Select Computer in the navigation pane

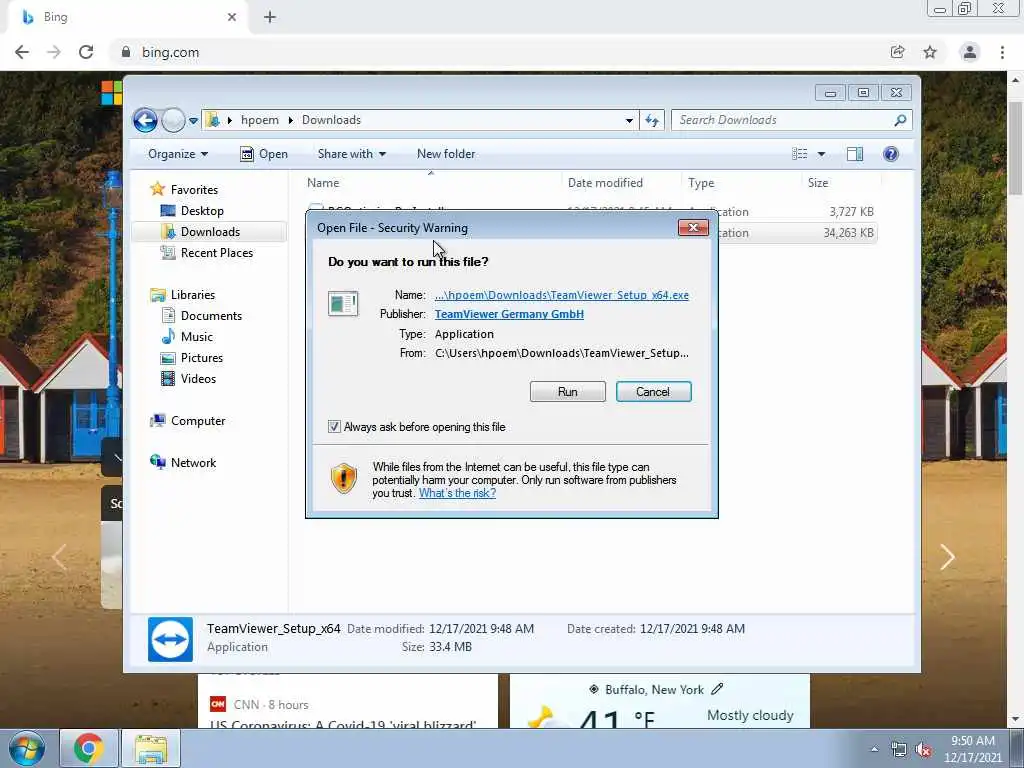point(198,421)
